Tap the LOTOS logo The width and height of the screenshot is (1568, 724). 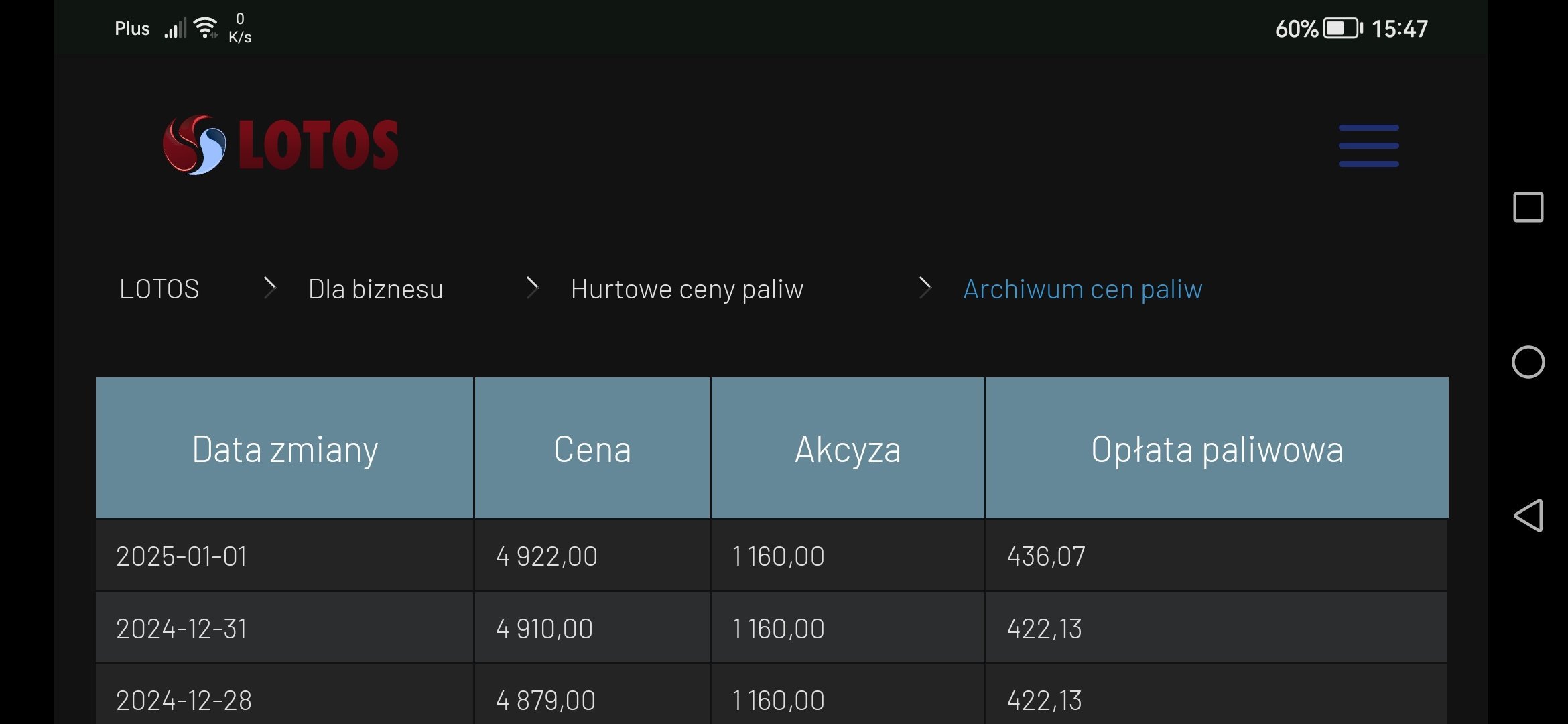[x=281, y=145]
